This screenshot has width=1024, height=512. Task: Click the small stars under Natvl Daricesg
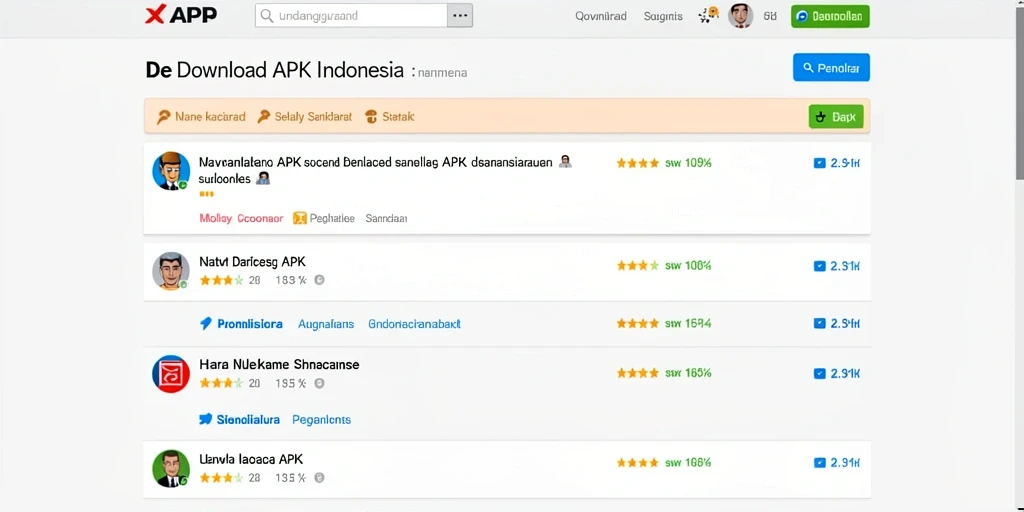pyautogui.click(x=221, y=280)
